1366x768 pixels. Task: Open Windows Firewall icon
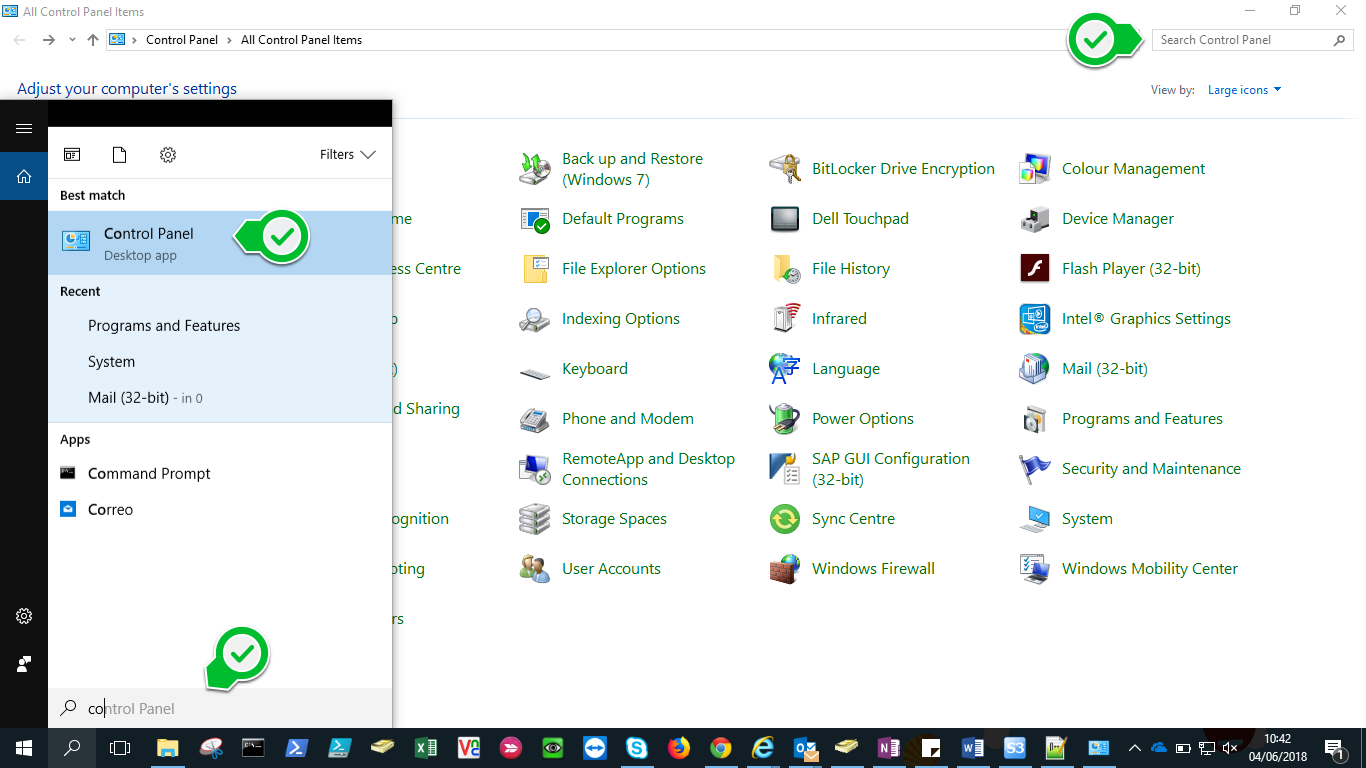pos(785,569)
